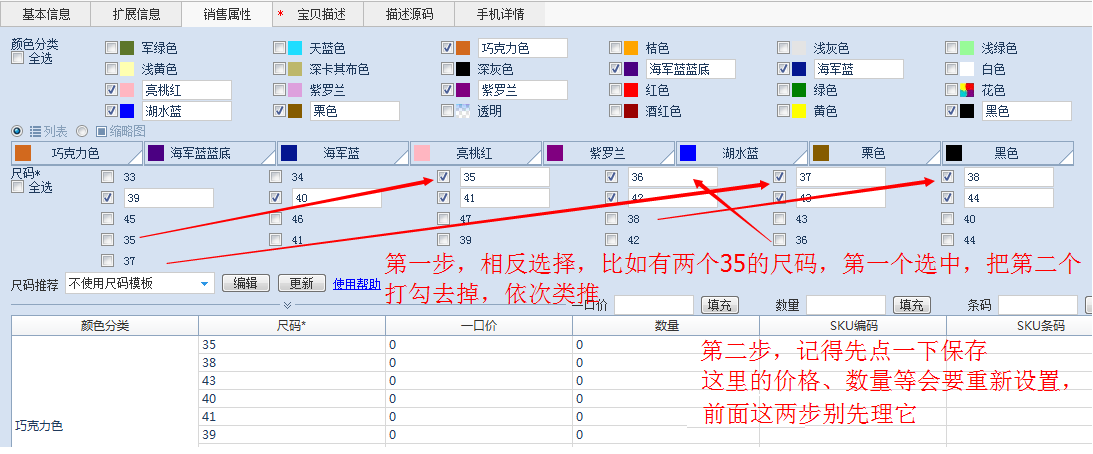
Task: Click the 黄色 yellow swatch icon
Action: pos(799,111)
